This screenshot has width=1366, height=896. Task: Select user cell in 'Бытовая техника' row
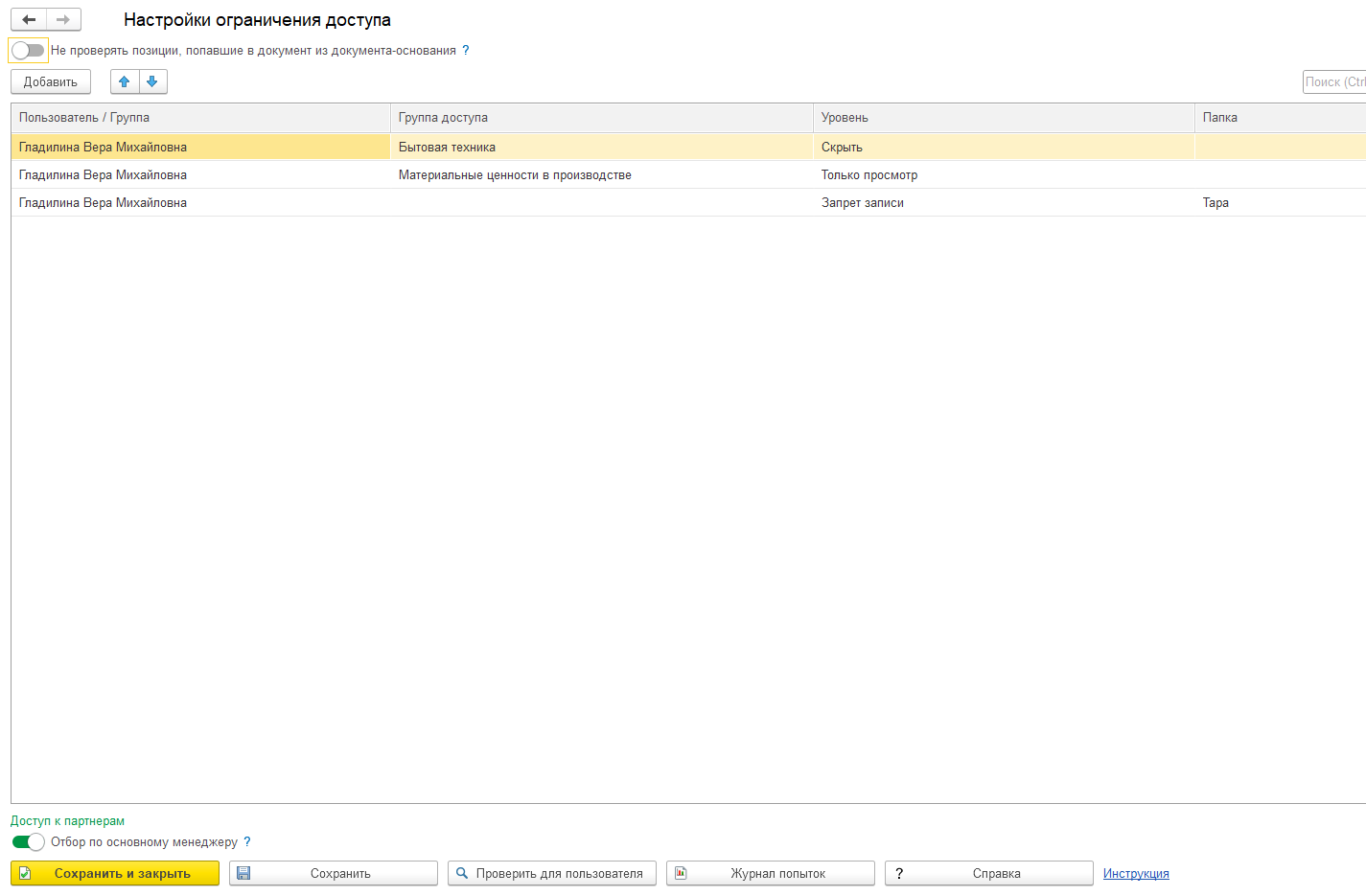pyautogui.click(x=201, y=147)
